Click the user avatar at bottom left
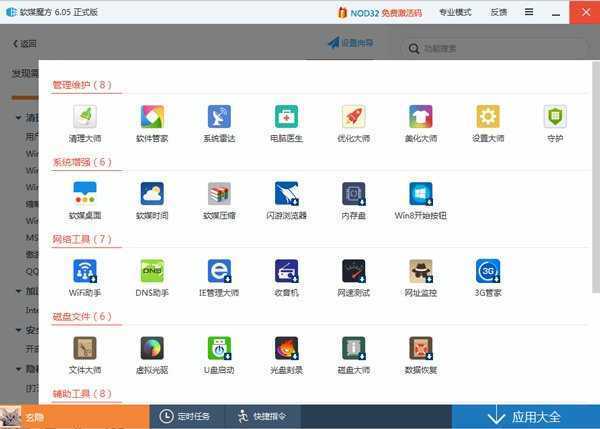Screen dimensions: 600x429 pyautogui.click(x=10, y=417)
